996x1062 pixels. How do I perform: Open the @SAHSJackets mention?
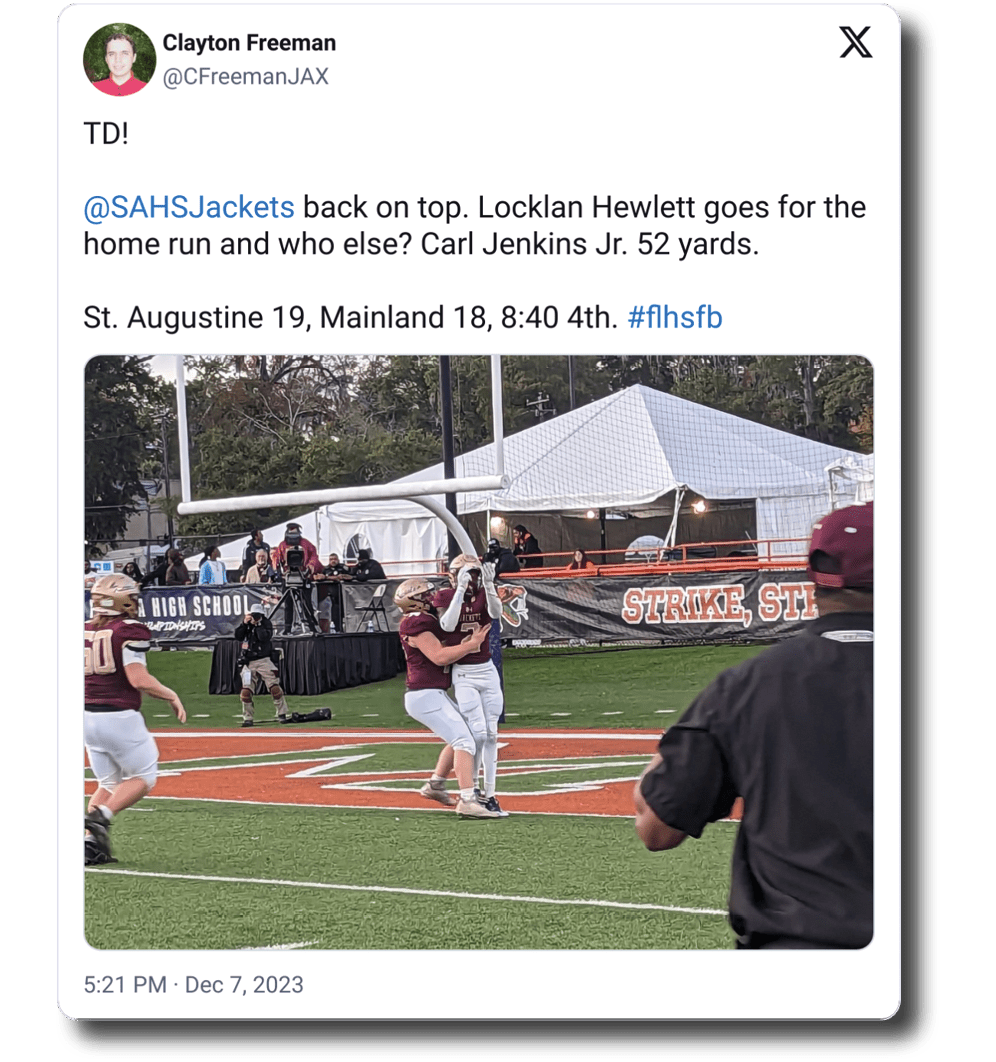[x=189, y=207]
